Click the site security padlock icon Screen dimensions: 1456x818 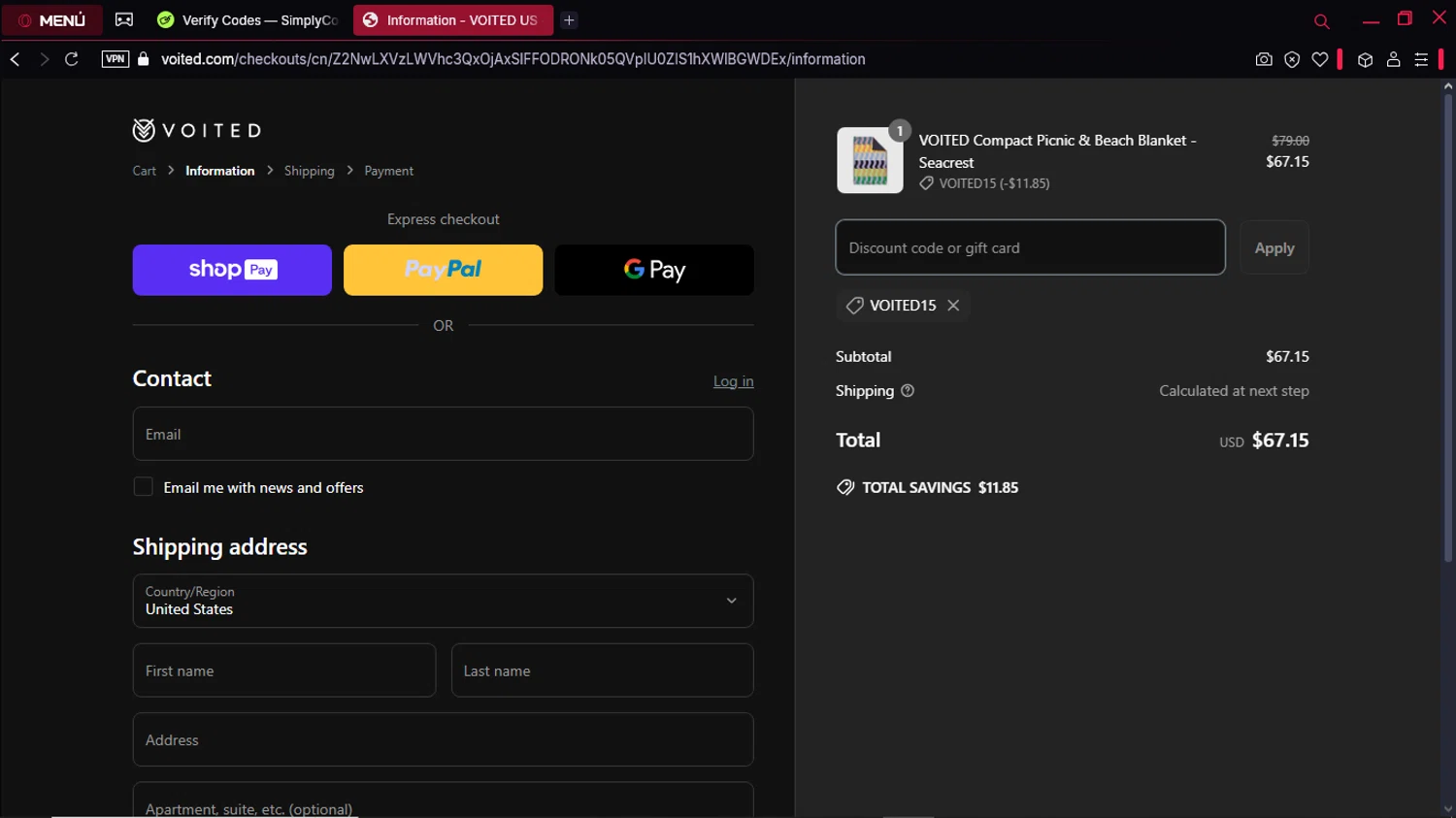[144, 59]
